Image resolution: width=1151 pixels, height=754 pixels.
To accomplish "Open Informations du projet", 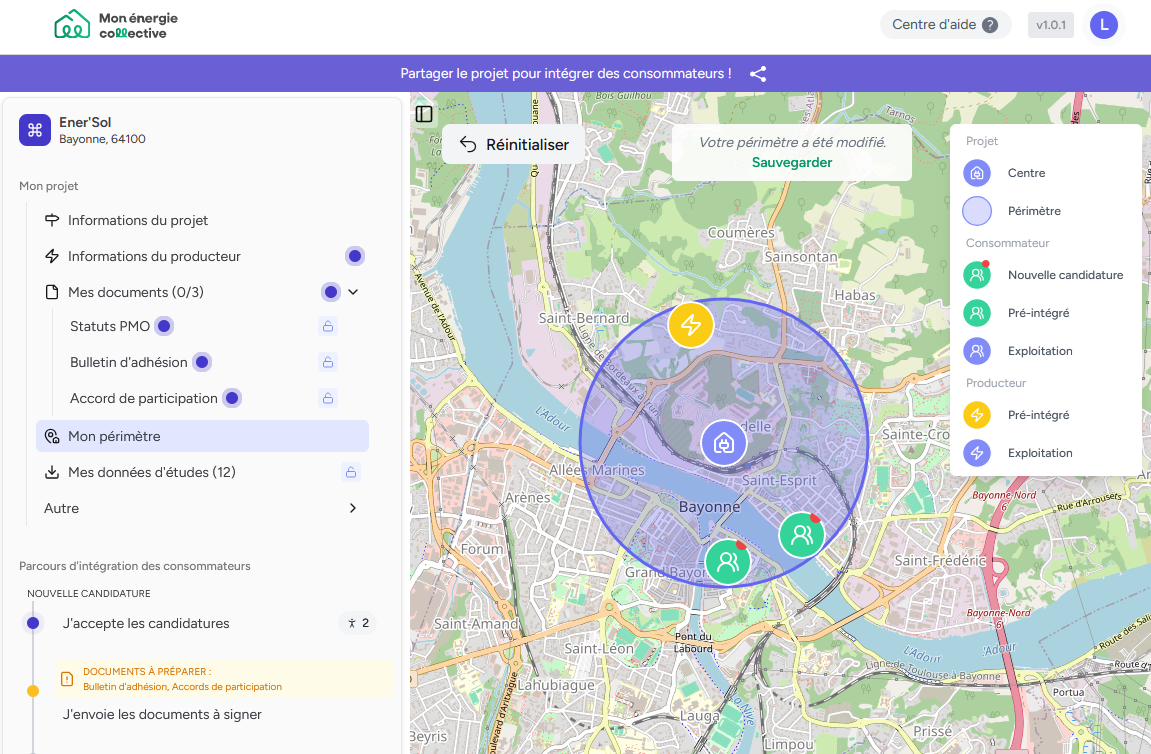I will [x=138, y=220].
